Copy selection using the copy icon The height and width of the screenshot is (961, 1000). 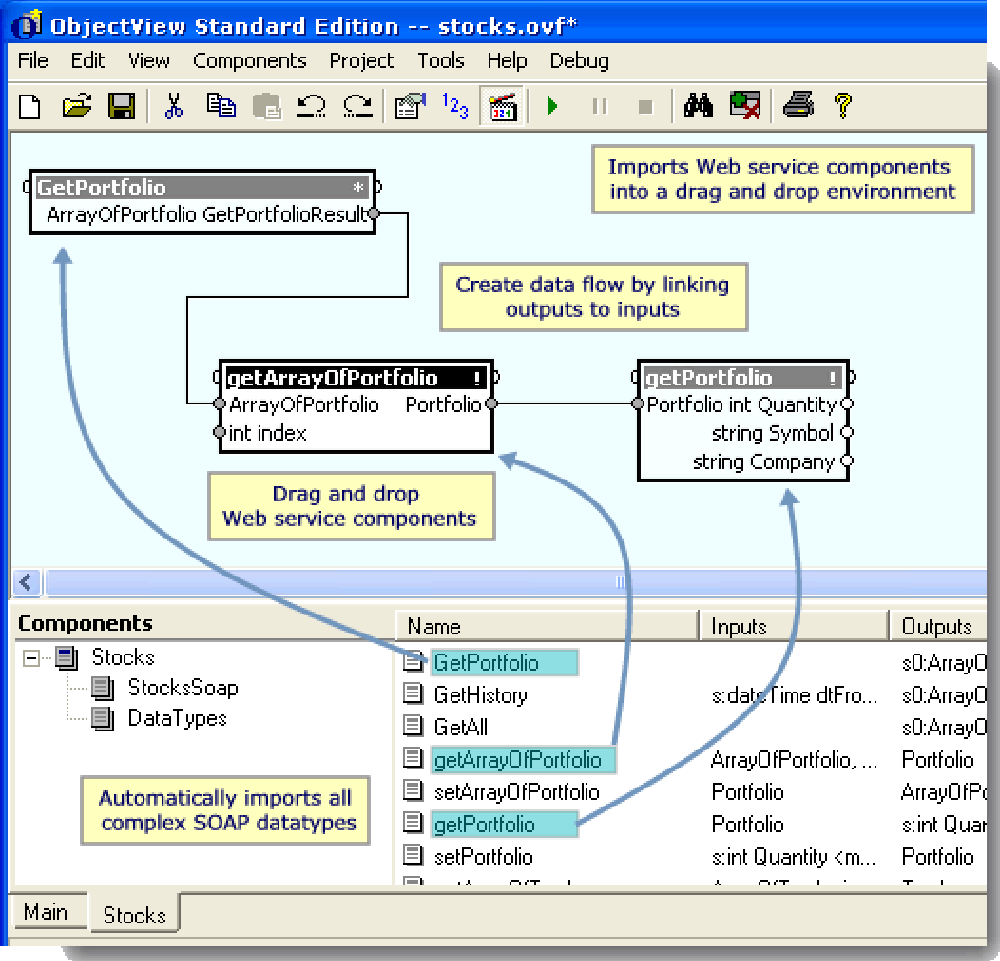click(221, 106)
